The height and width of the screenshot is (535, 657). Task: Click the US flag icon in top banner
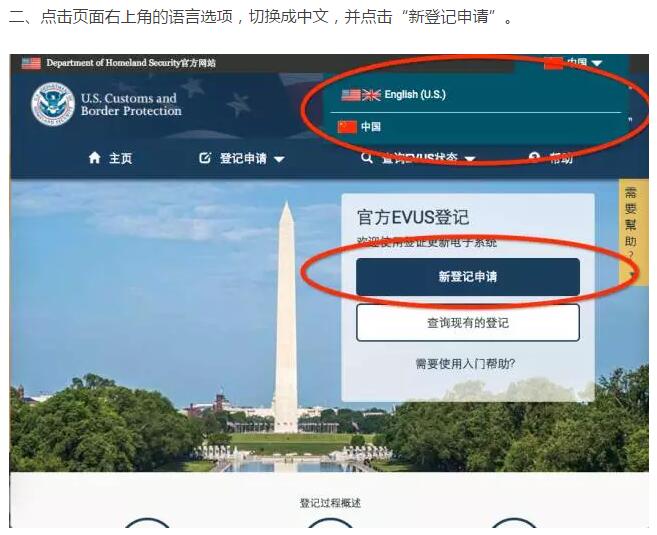(31, 63)
